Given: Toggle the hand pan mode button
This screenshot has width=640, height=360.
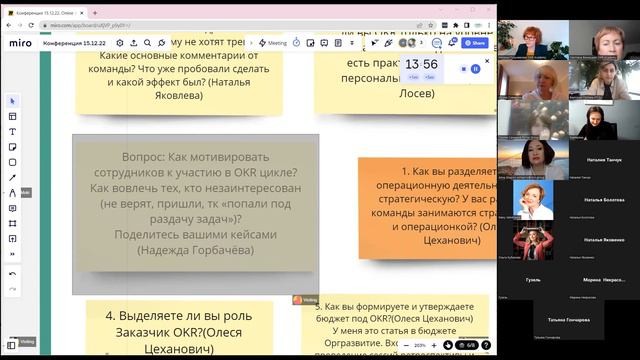Looking at the screenshot, I should coord(448,345).
